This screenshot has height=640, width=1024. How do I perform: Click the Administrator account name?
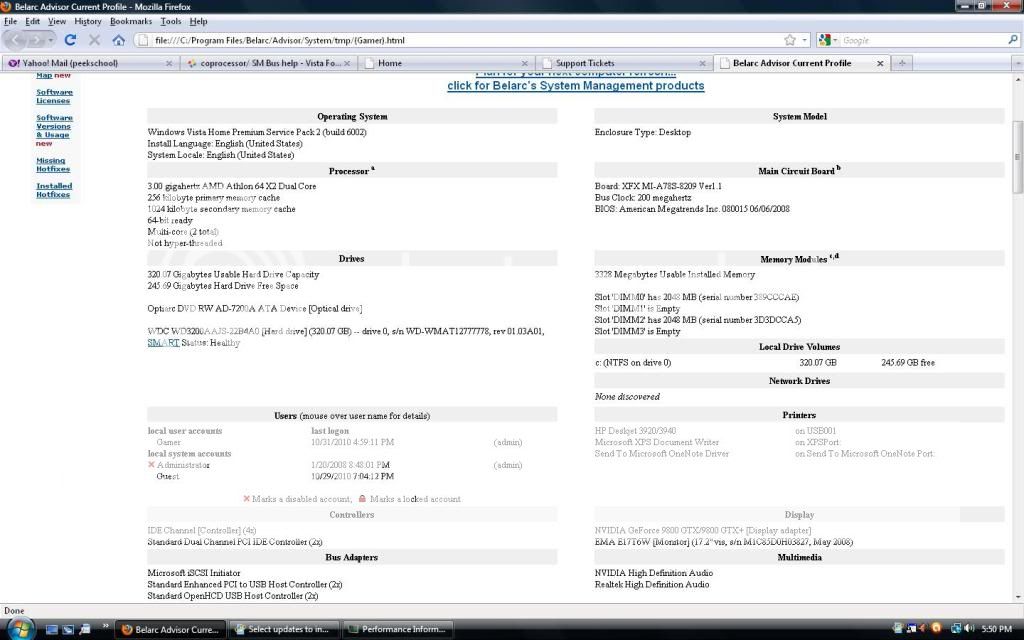(184, 465)
